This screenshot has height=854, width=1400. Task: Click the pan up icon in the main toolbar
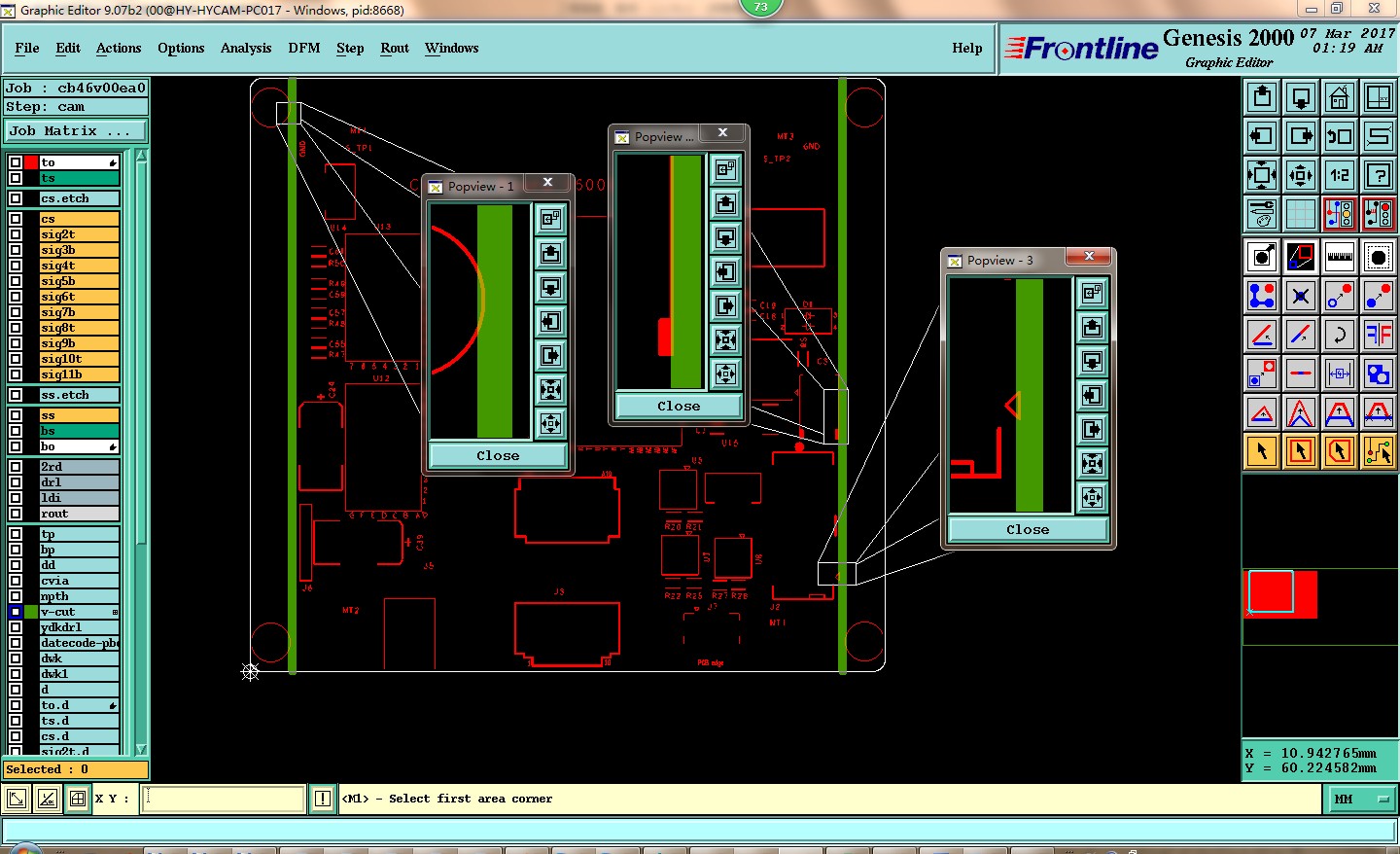[x=1262, y=97]
